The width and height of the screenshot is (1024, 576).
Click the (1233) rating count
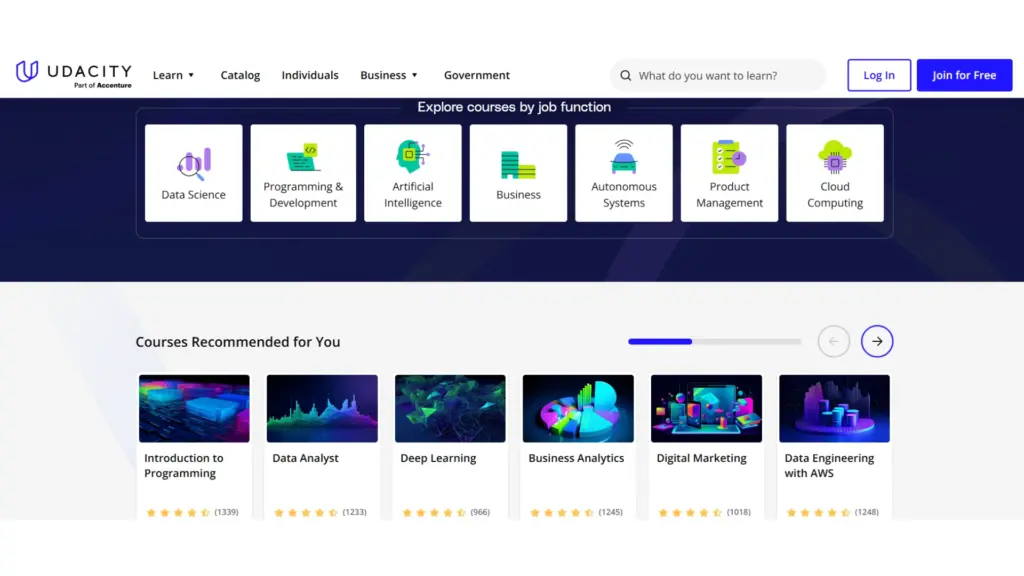tap(354, 512)
